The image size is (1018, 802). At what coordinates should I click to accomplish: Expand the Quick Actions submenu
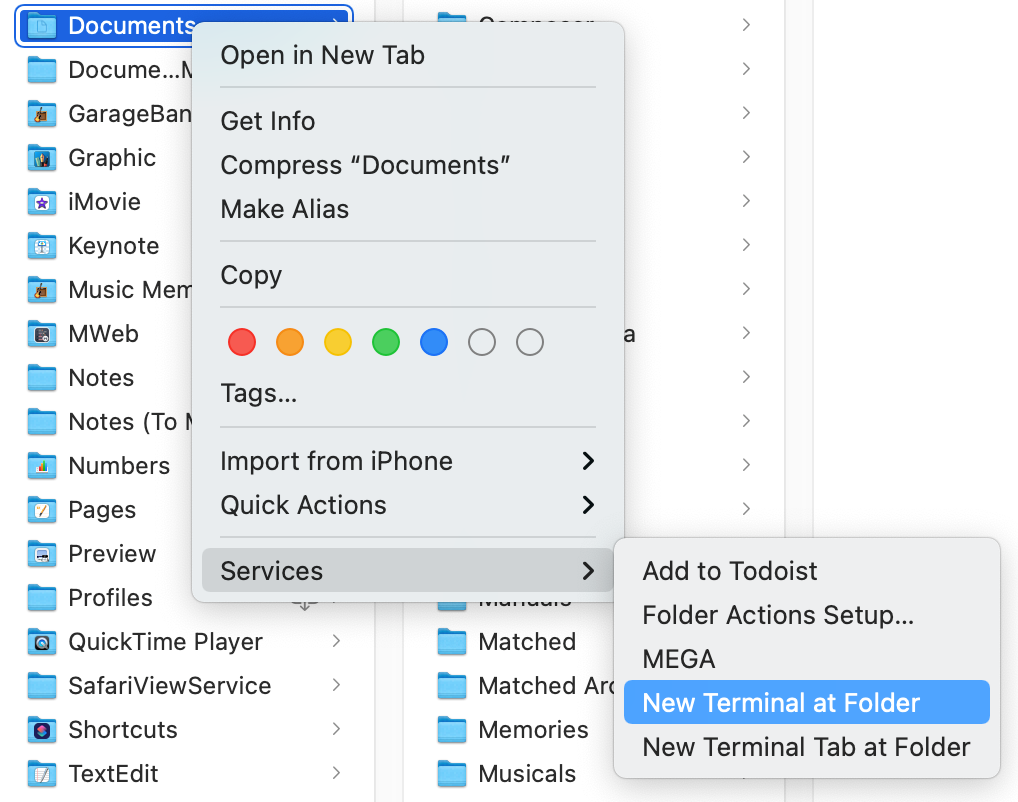tap(335, 505)
